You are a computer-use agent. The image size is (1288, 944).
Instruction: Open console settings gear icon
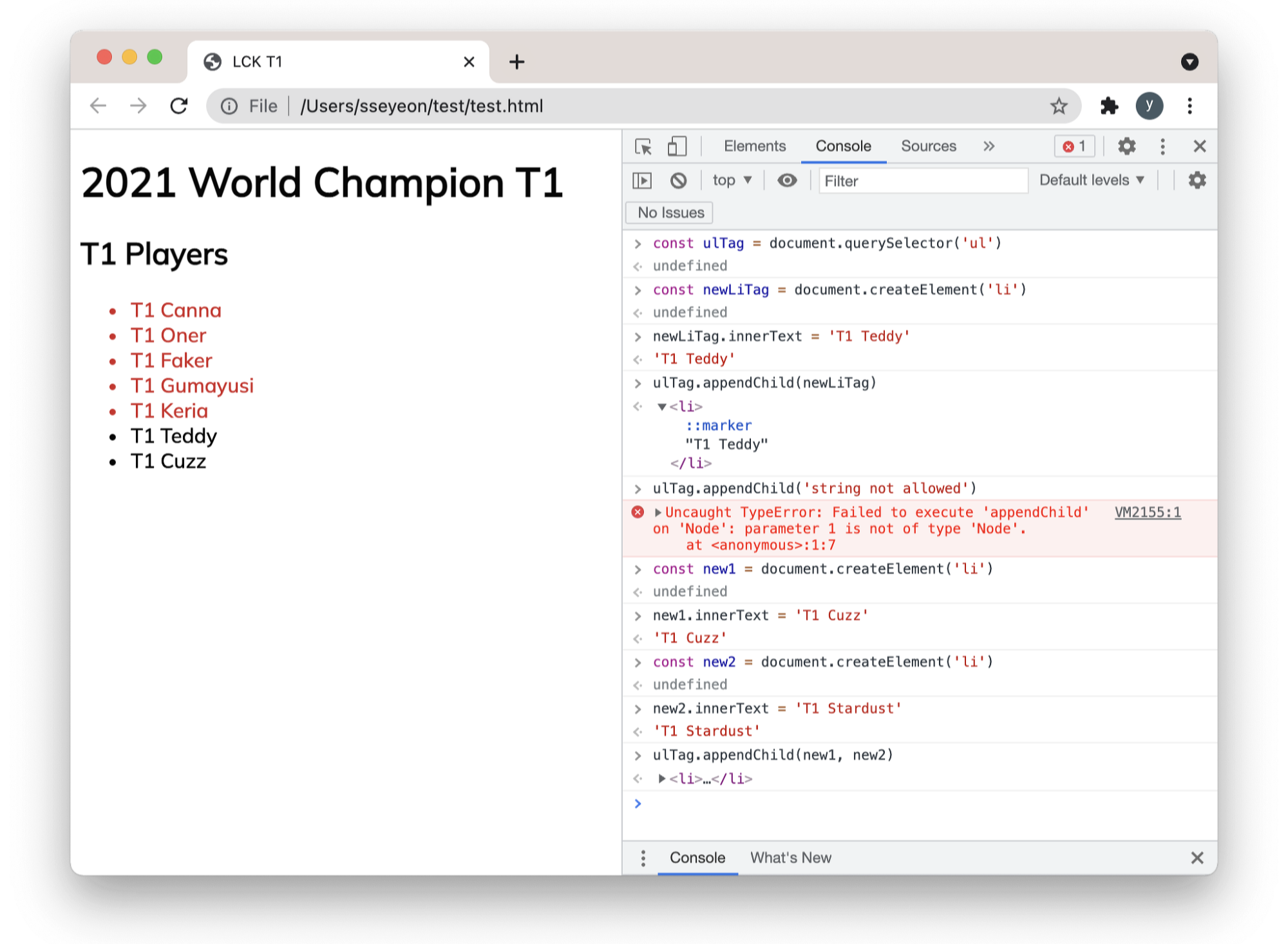(1197, 181)
